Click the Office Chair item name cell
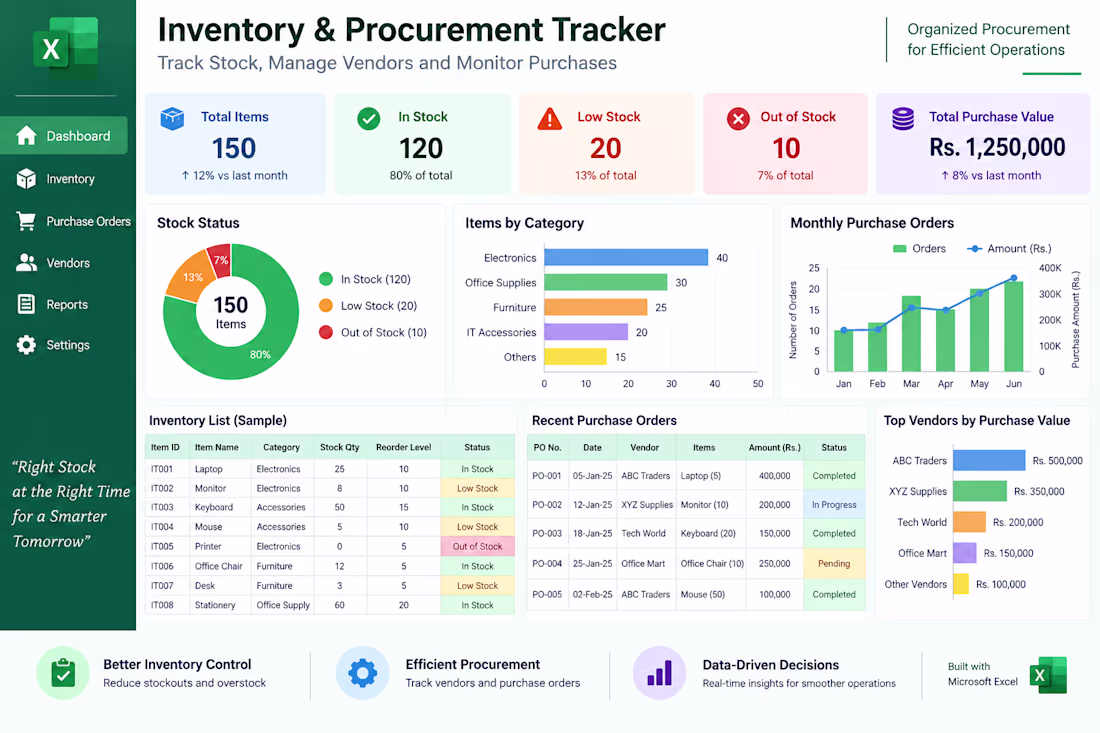This screenshot has width=1100, height=733. point(218,566)
